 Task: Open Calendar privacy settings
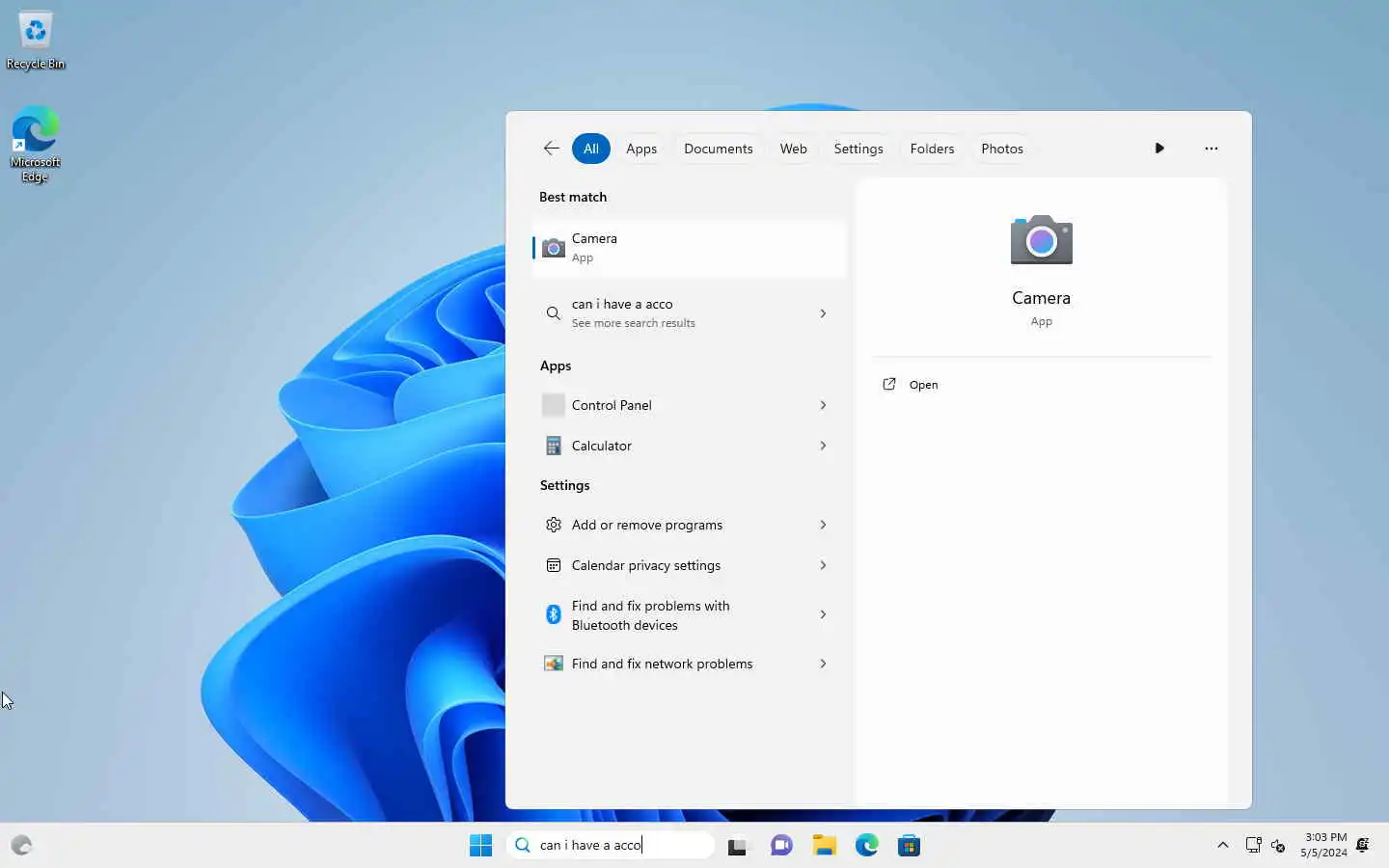689,565
